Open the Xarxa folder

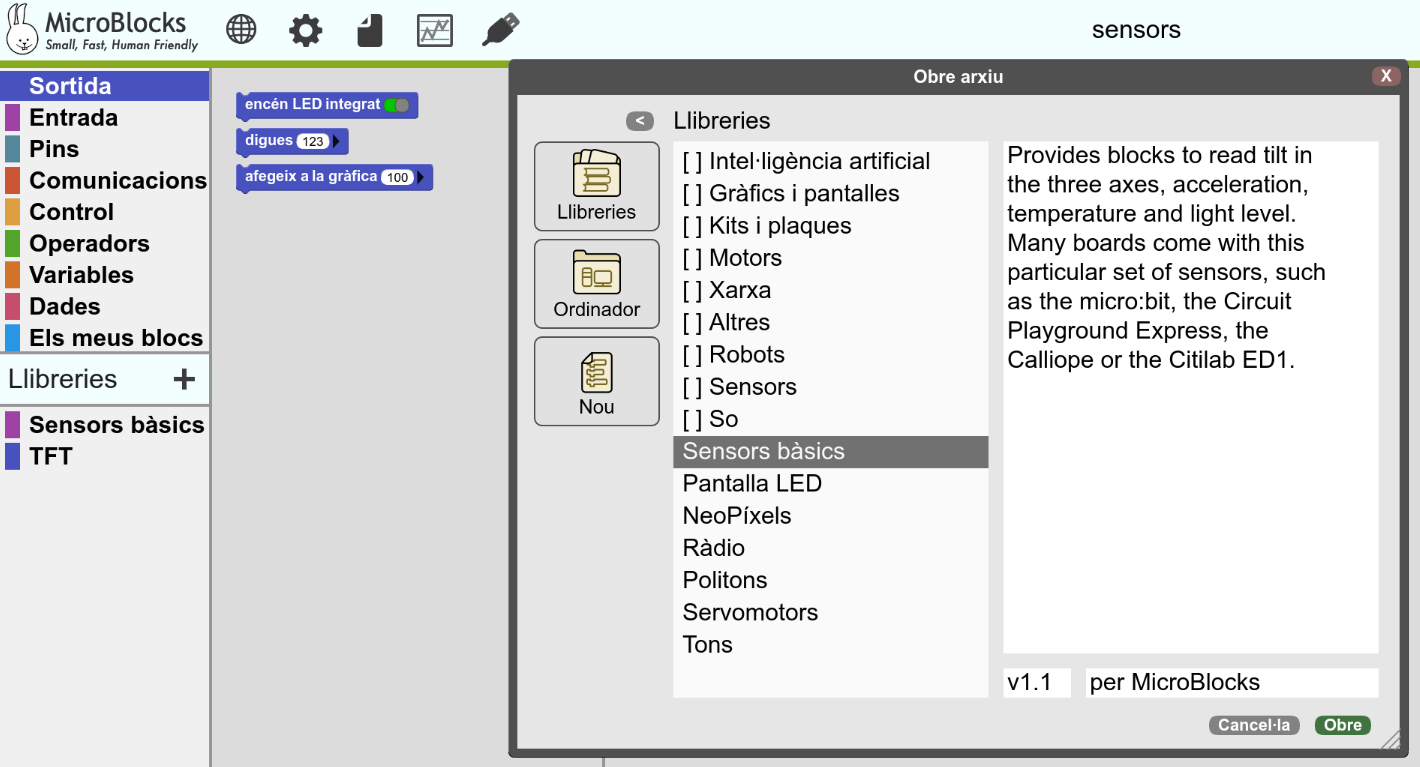[830, 290]
